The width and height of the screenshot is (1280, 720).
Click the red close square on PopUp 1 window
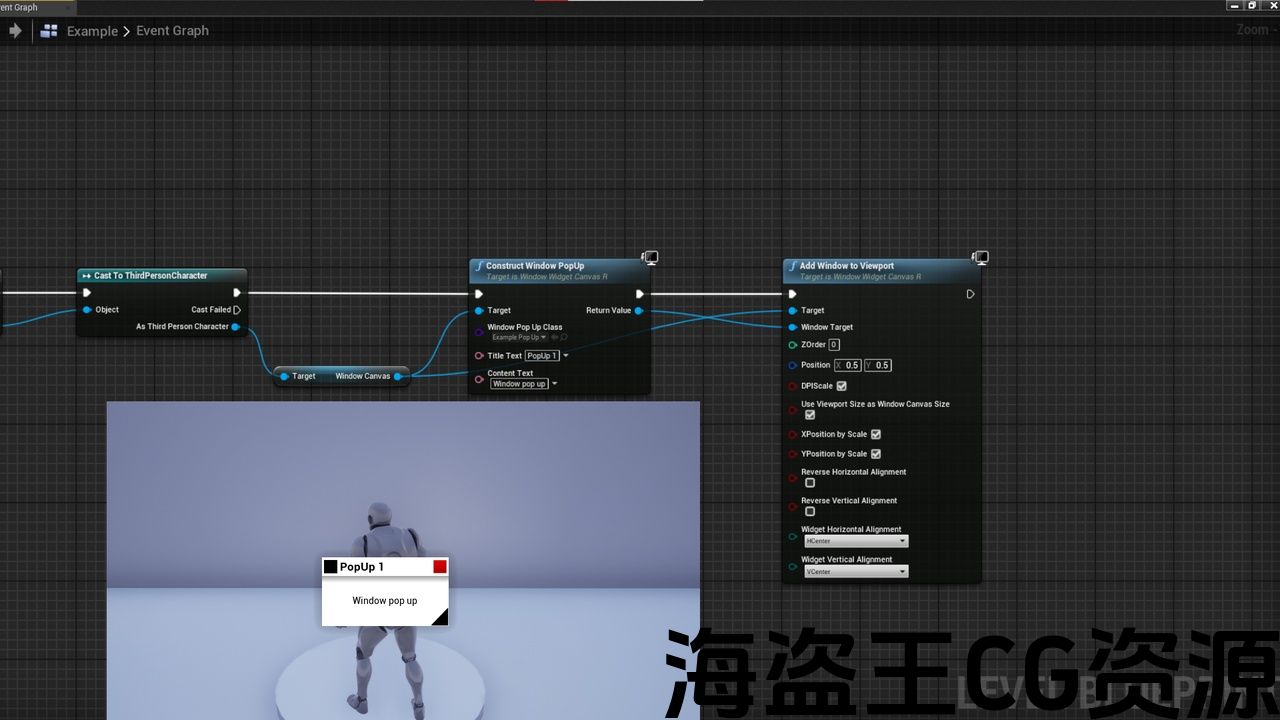(440, 567)
